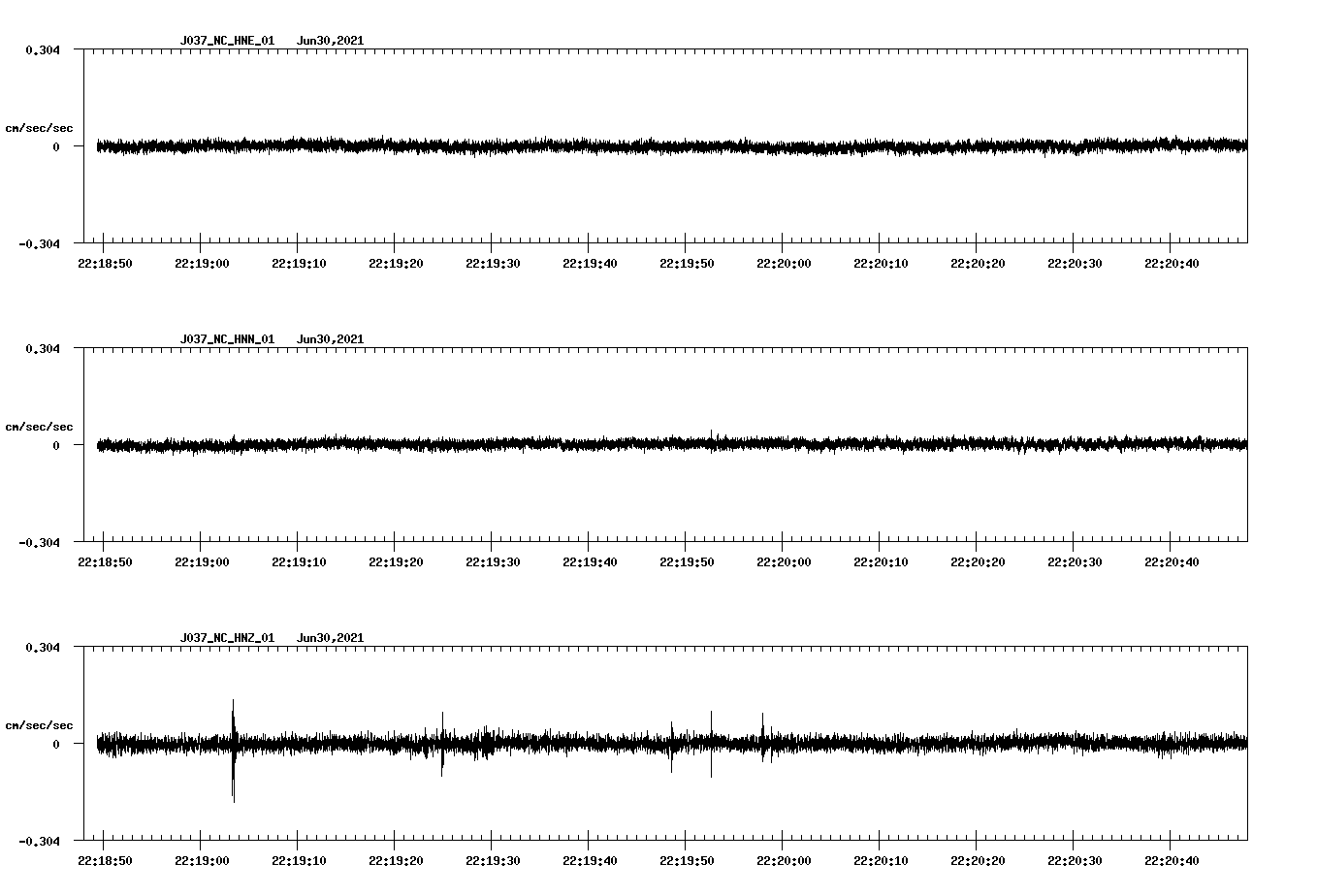
Task: Click the large spike near 22:19:03 on HNZ
Action: click(x=233, y=747)
